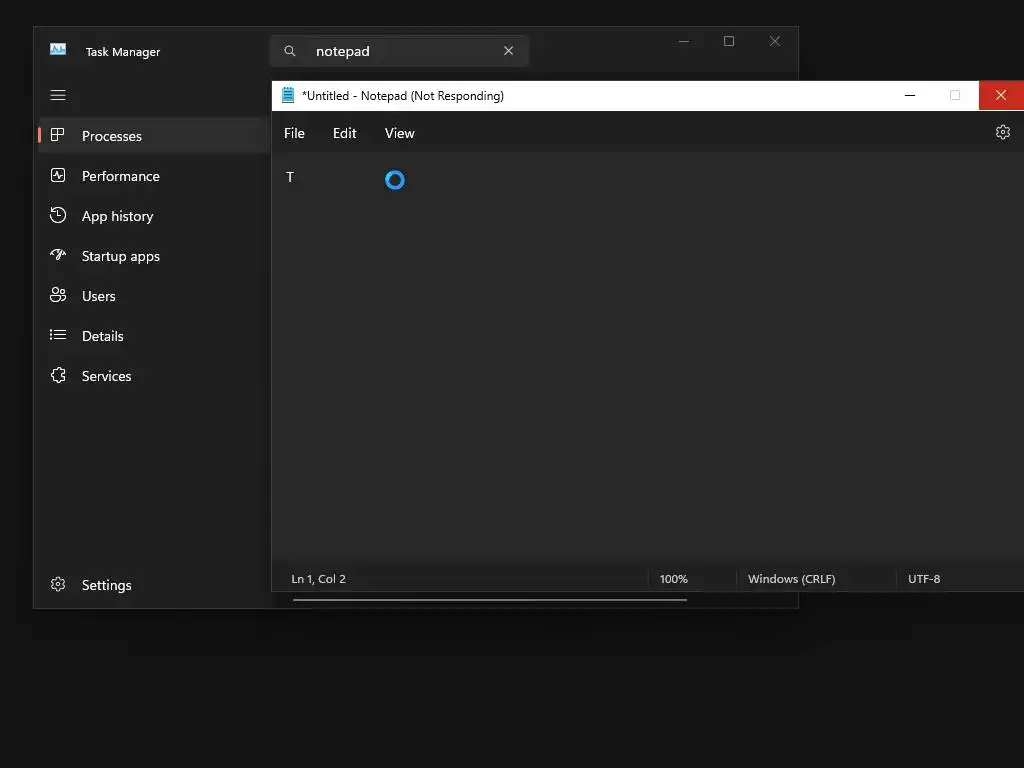Image resolution: width=1024 pixels, height=768 pixels.
Task: Open the Notepad Edit menu
Action: point(345,133)
